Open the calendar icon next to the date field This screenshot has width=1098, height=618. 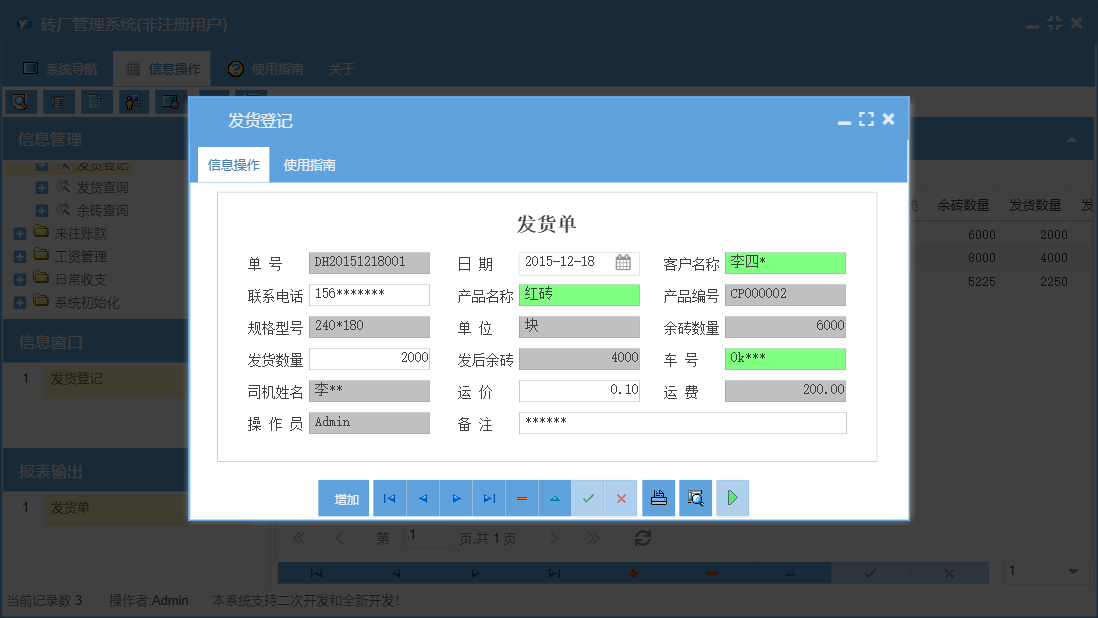point(623,263)
